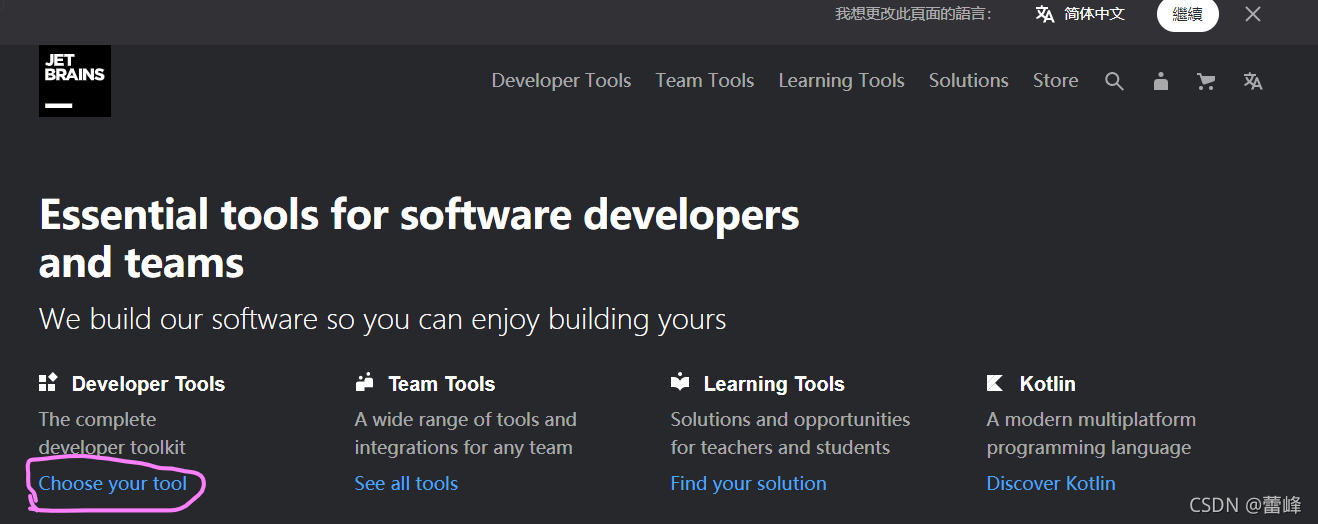The image size is (1318, 524).
Task: Click the Team Tools section icon
Action: click(364, 382)
